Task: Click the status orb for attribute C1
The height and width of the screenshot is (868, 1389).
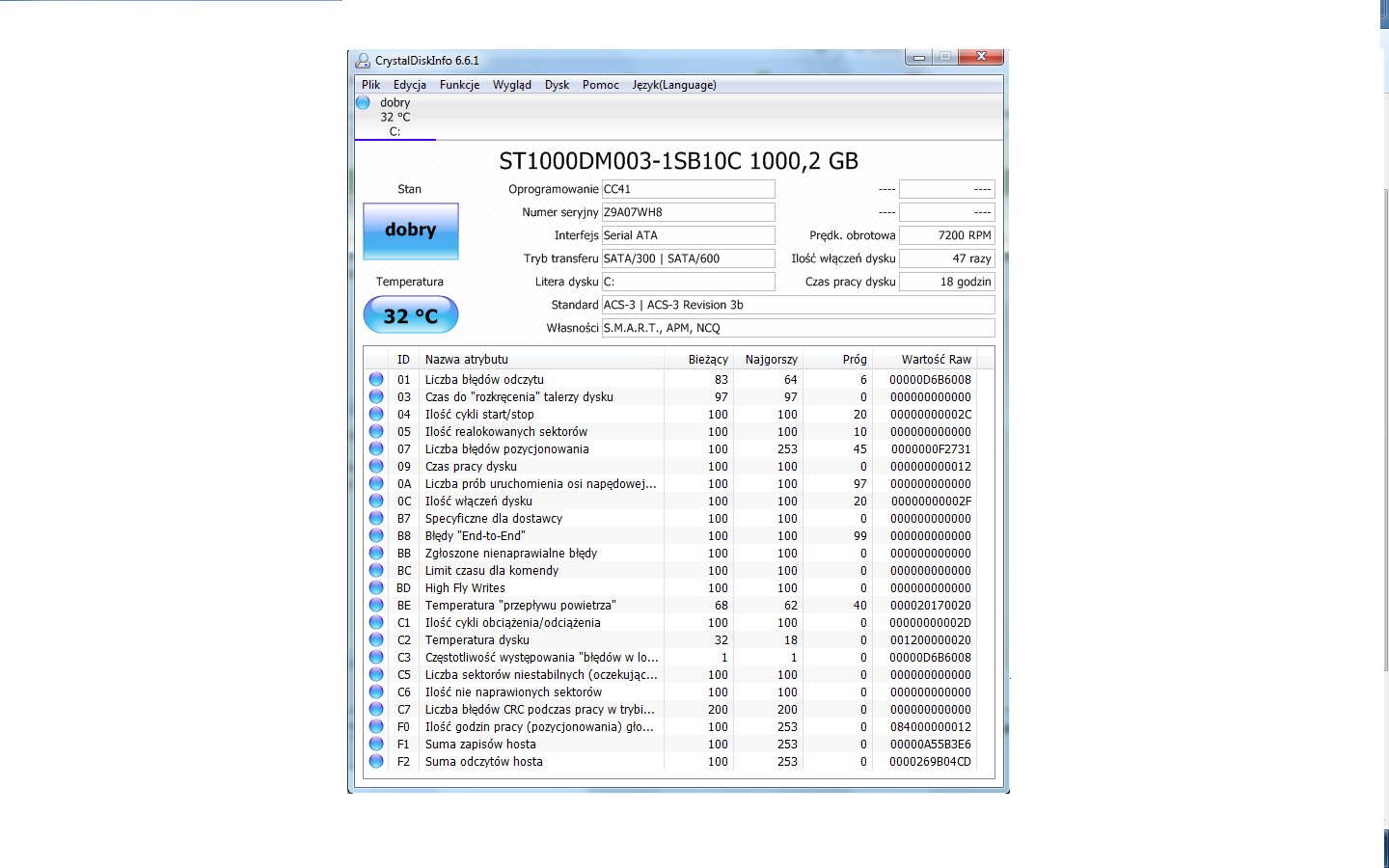Action: 376,622
